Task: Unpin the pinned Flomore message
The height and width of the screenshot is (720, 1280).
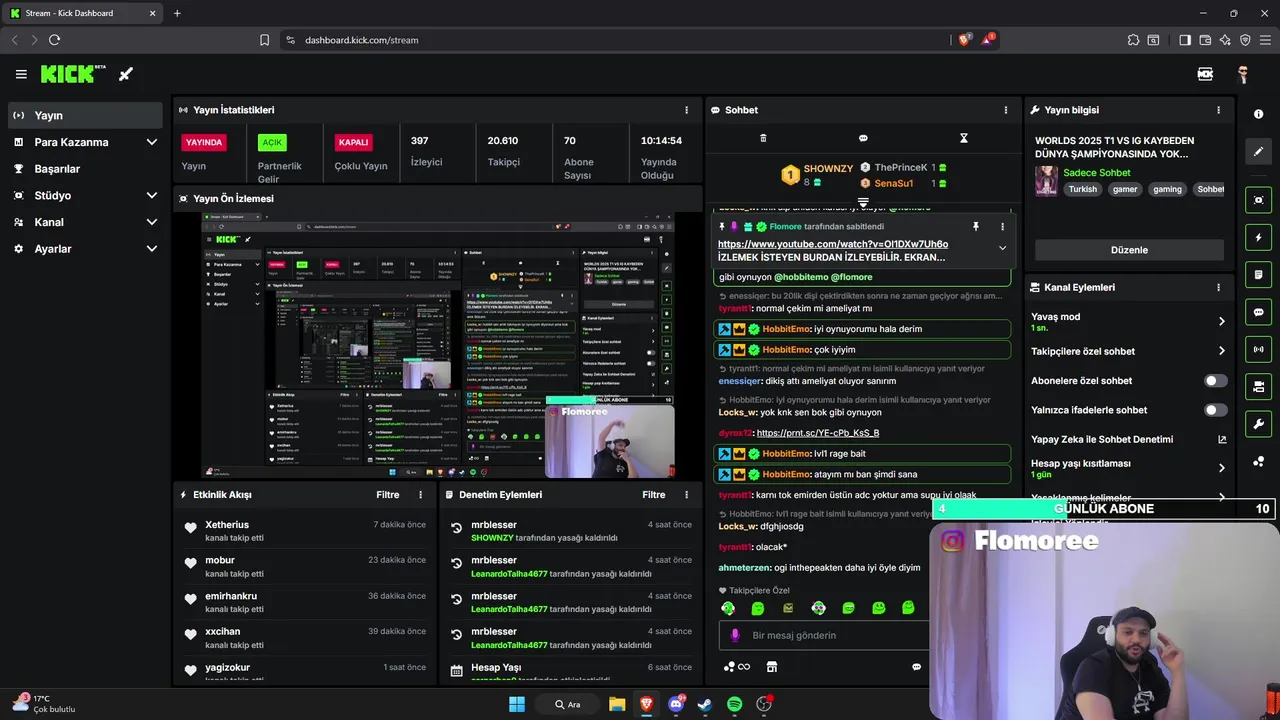Action: 975,227
